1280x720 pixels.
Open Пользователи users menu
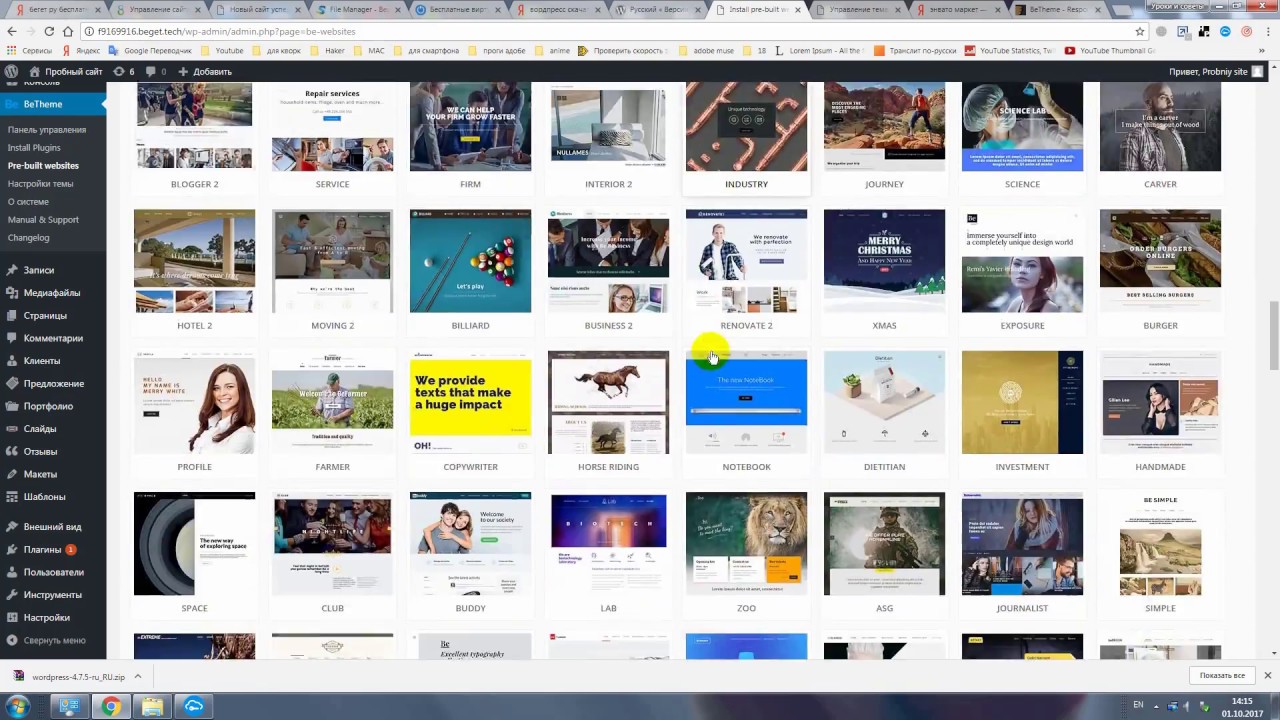(53, 572)
